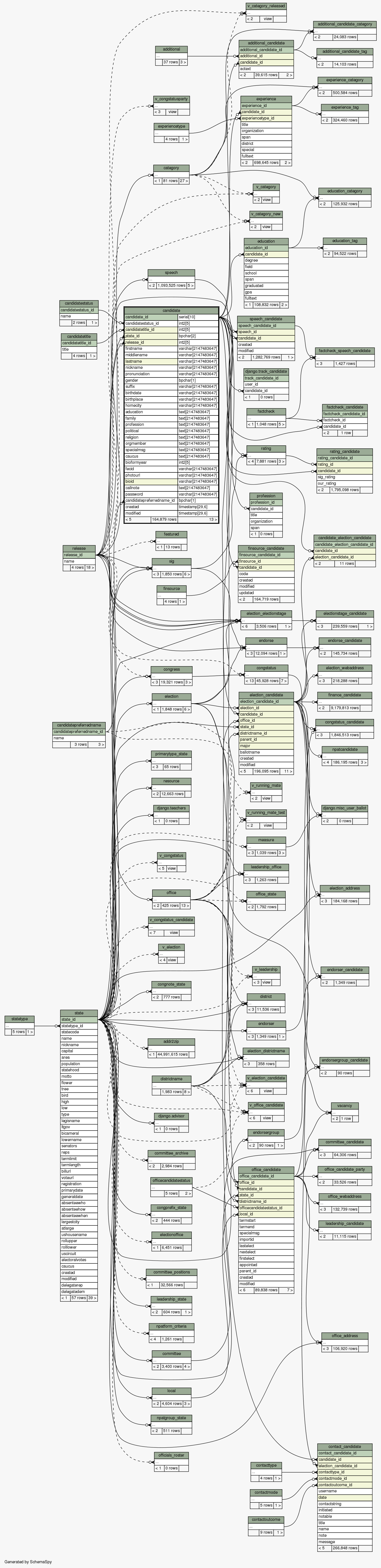Open the experience table title

point(266,99)
